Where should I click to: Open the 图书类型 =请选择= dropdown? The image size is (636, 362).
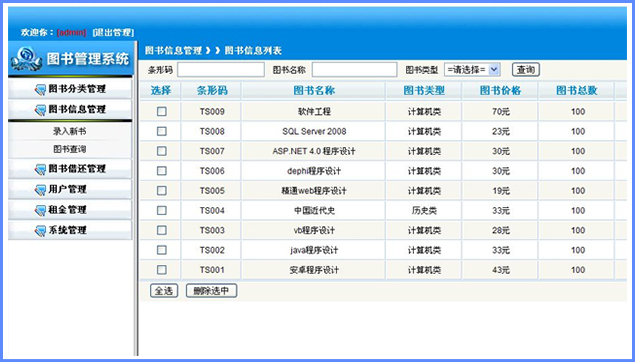pyautogui.click(x=473, y=70)
